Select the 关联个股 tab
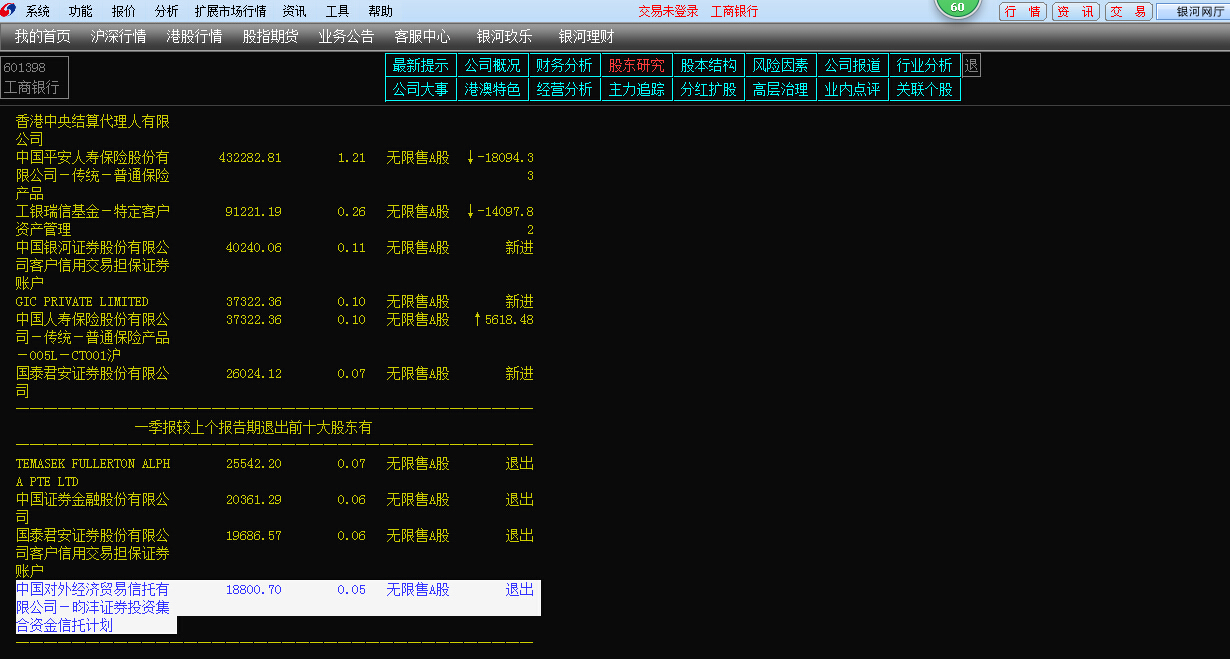 coord(925,89)
